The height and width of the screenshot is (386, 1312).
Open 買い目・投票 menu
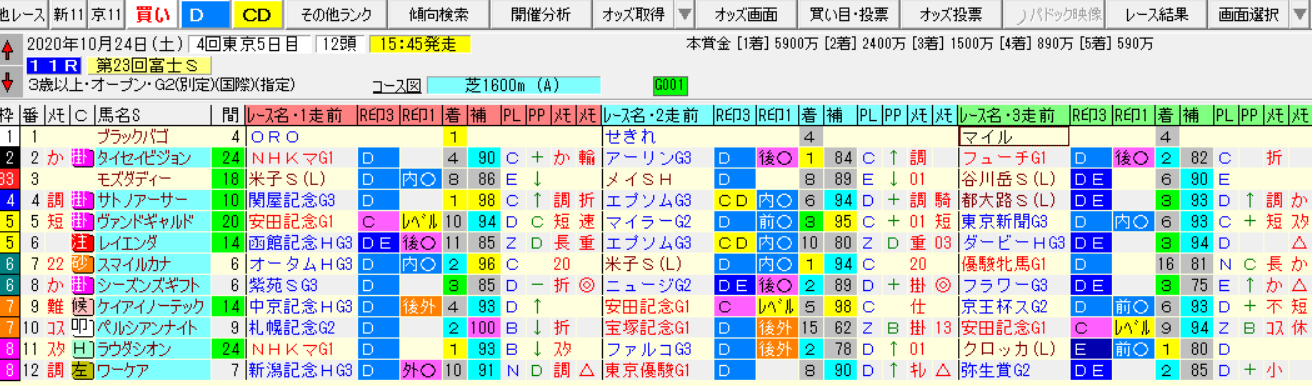click(x=848, y=14)
